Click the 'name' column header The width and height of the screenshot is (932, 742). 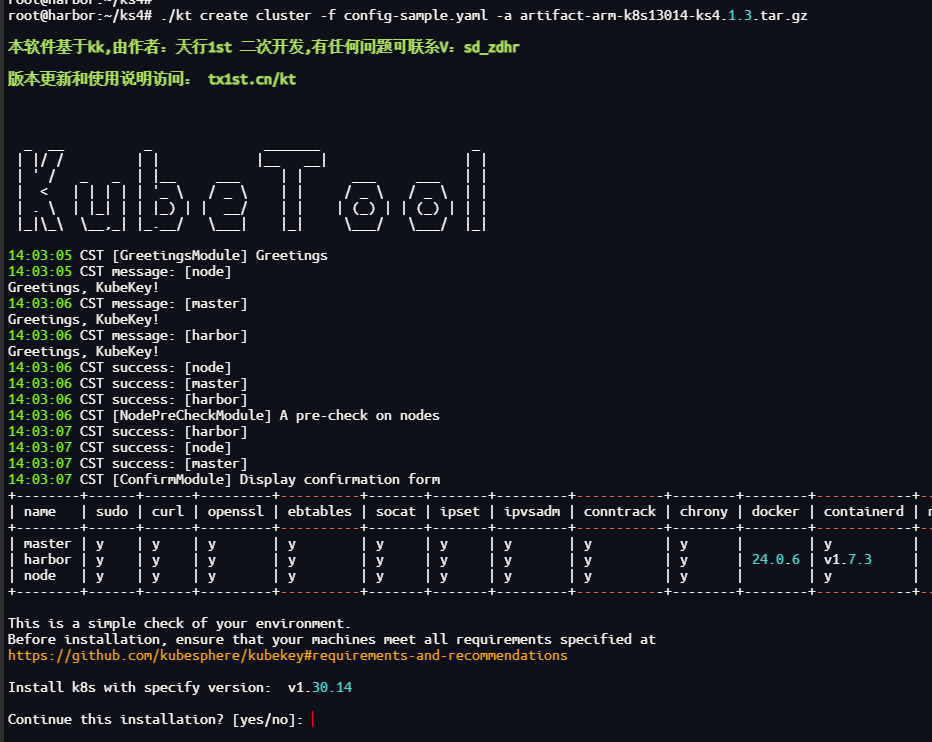point(40,511)
